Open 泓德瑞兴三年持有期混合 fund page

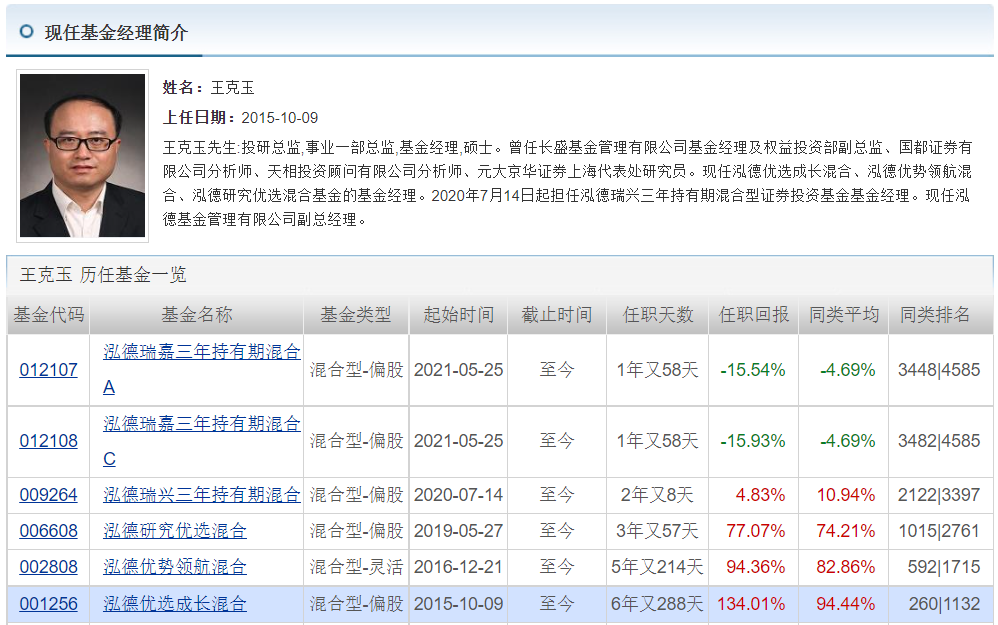pyautogui.click(x=200, y=494)
